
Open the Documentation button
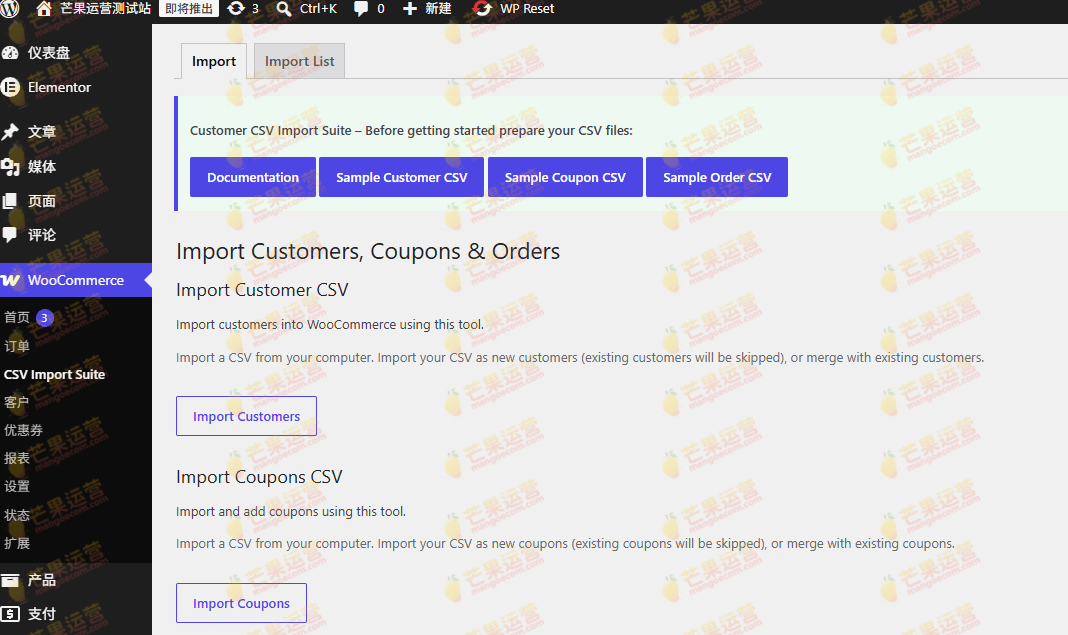[x=253, y=177]
